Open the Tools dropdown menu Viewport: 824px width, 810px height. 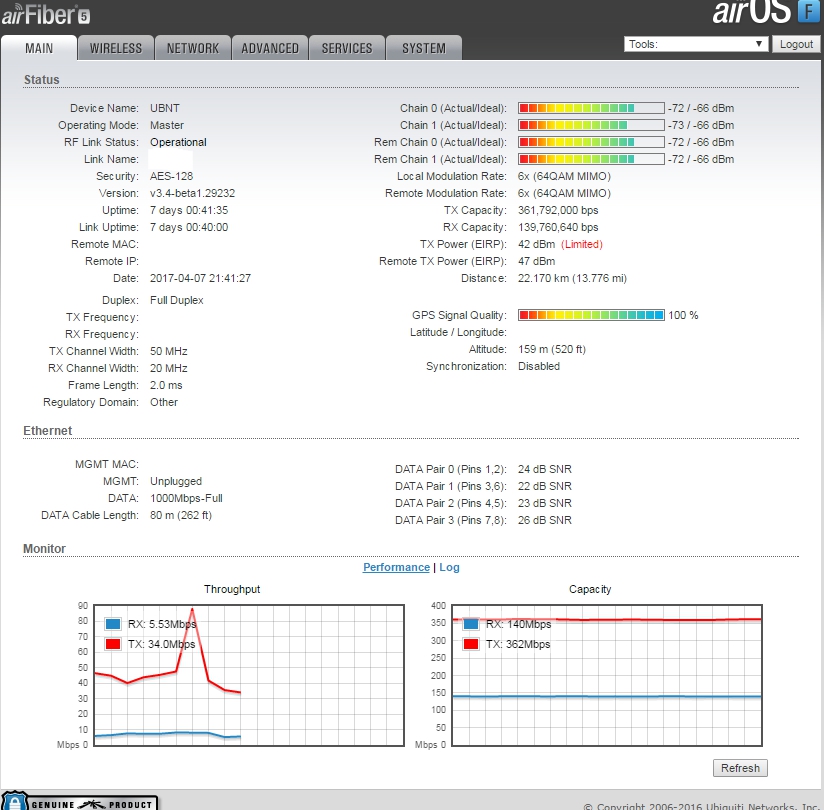tap(696, 44)
